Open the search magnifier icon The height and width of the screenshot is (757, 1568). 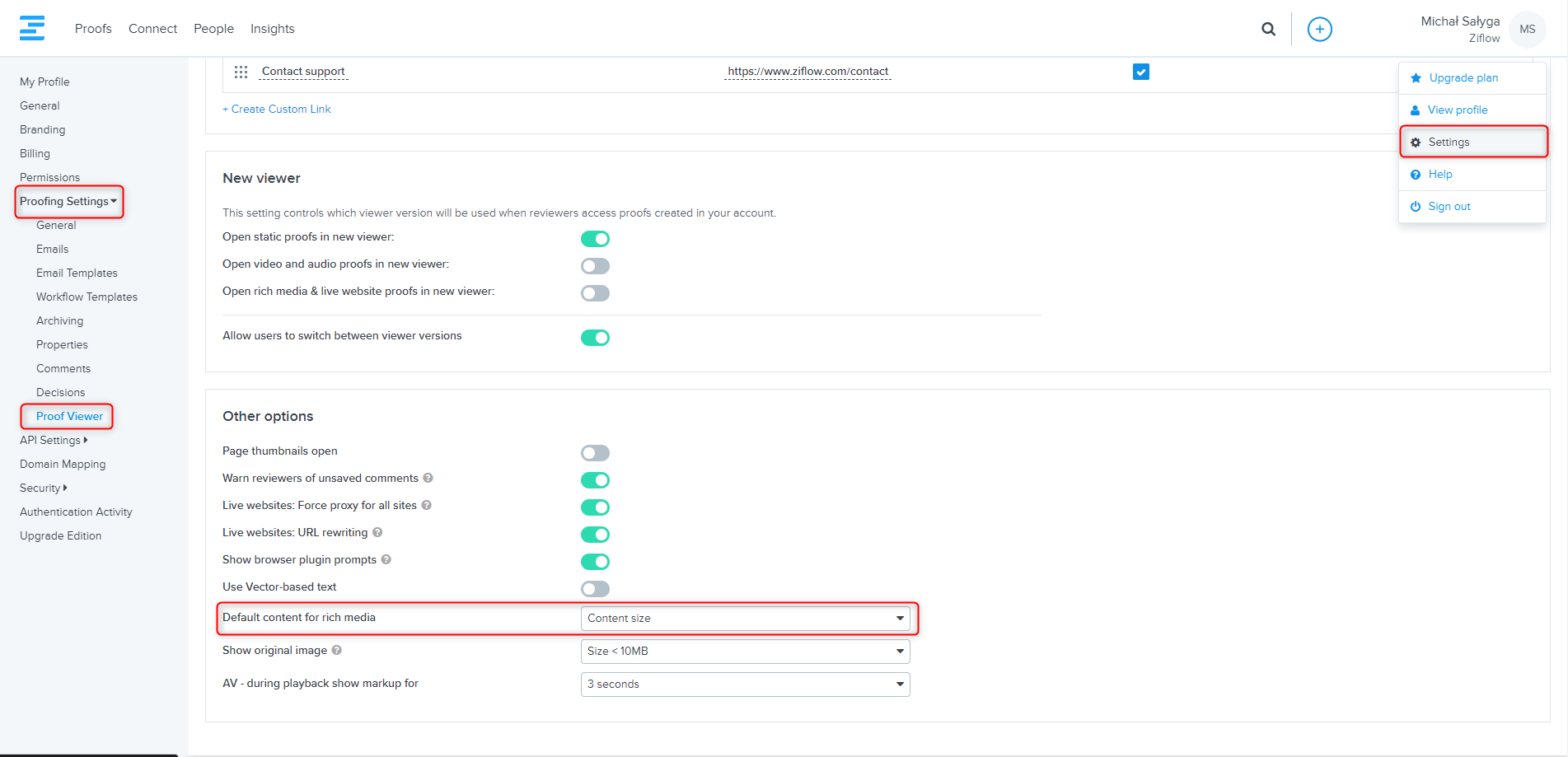(x=1268, y=29)
